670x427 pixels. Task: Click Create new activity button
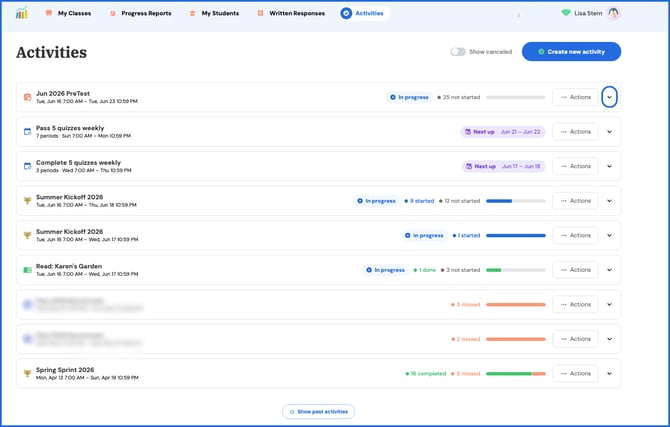pos(571,52)
